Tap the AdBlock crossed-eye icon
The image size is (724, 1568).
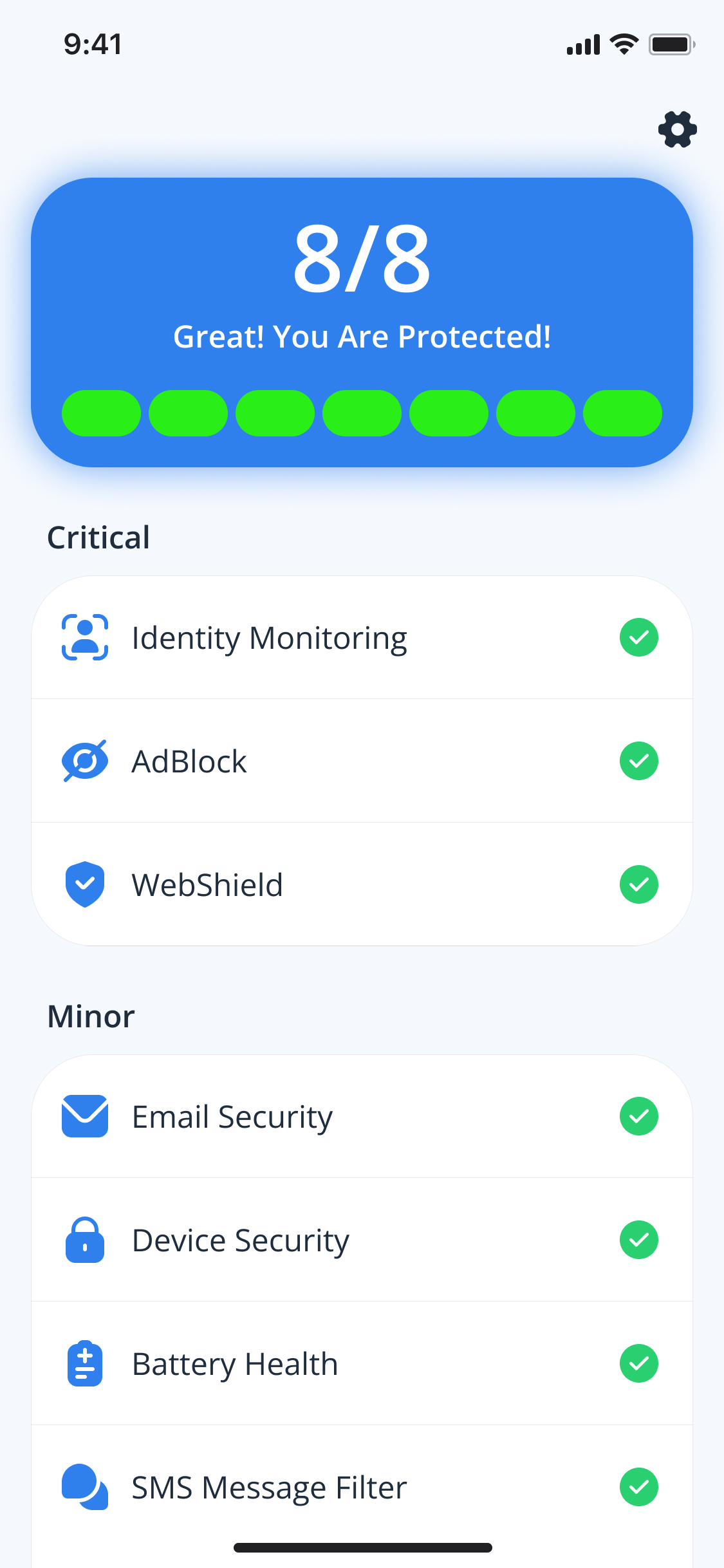coord(85,761)
